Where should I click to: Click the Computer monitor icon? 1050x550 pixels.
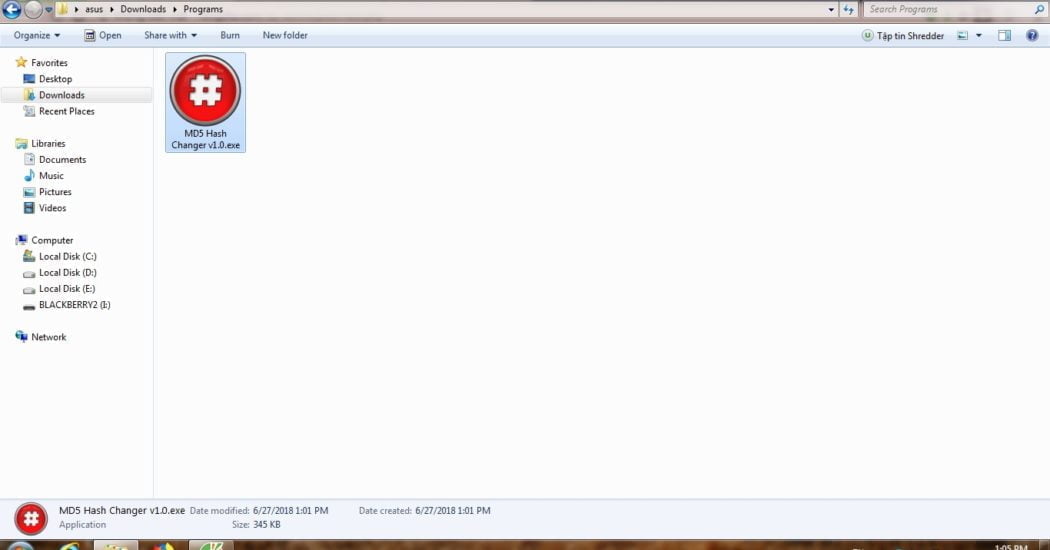click(x=21, y=240)
